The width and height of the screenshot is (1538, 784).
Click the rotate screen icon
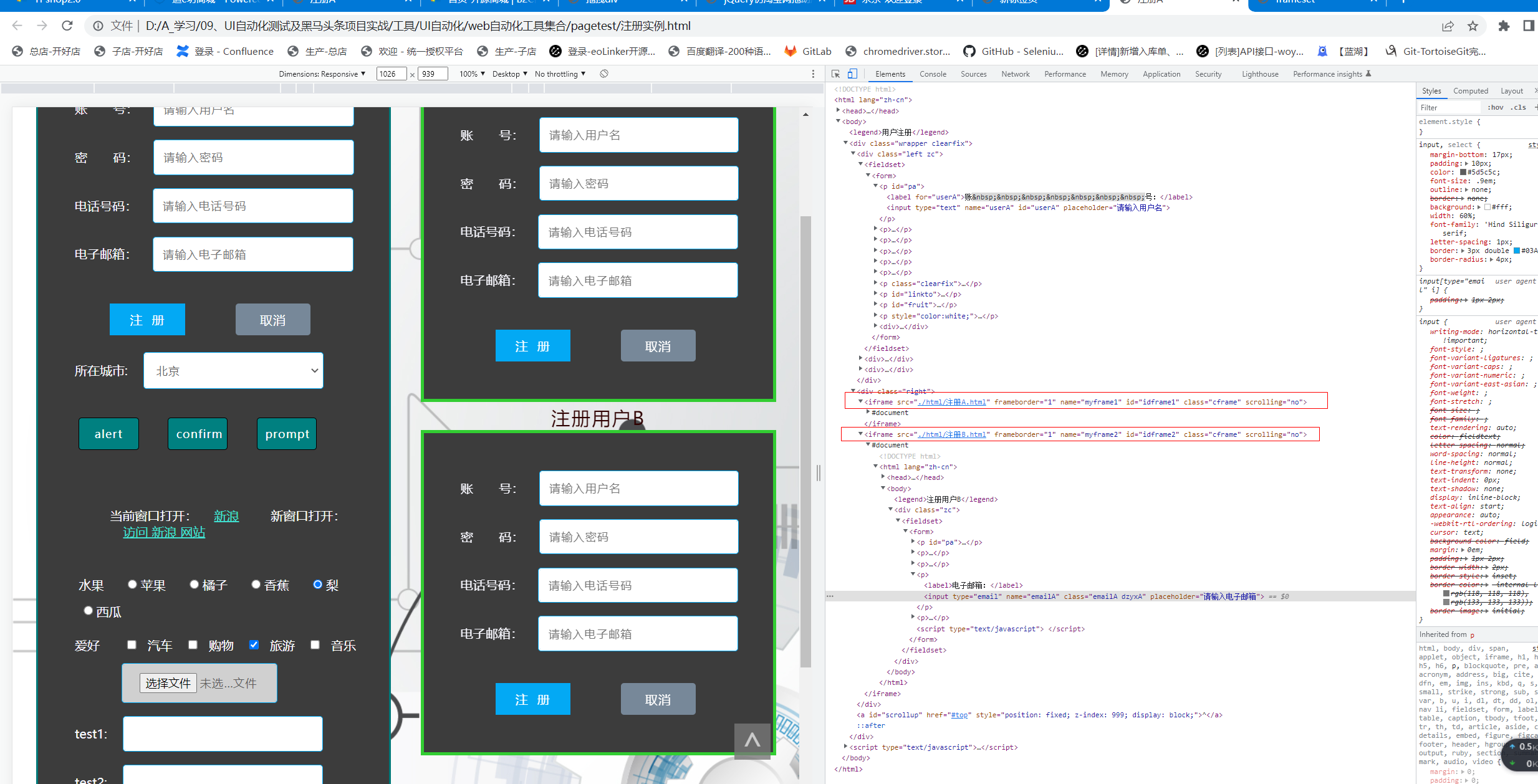click(604, 74)
